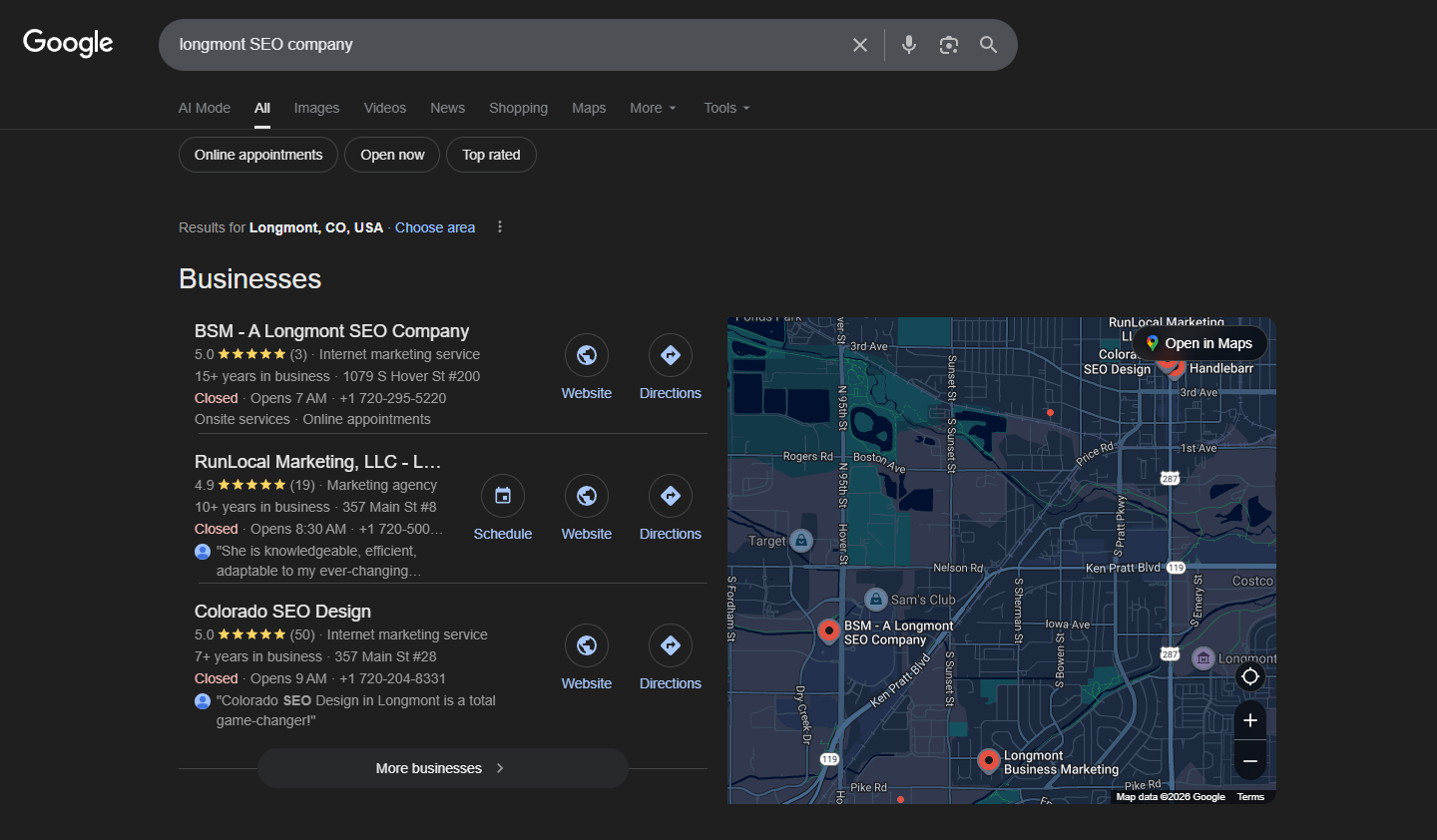This screenshot has height=840, width=1437.
Task: Activate voice search with the microphone icon
Action: pos(908,44)
